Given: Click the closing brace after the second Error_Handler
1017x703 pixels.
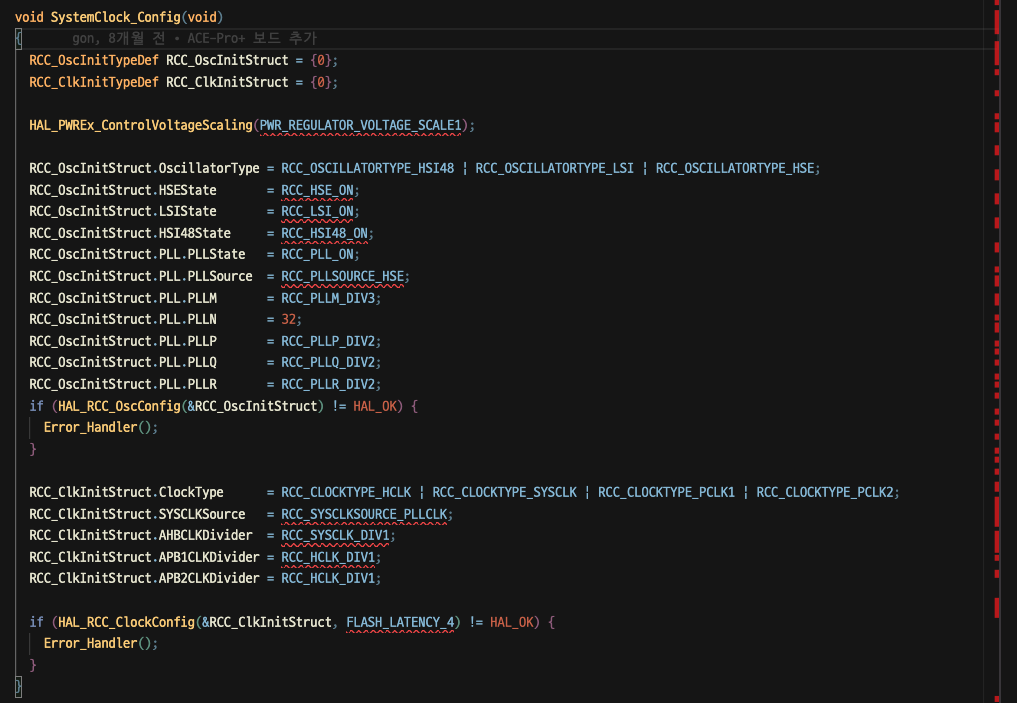Looking at the screenshot, I should [33, 664].
